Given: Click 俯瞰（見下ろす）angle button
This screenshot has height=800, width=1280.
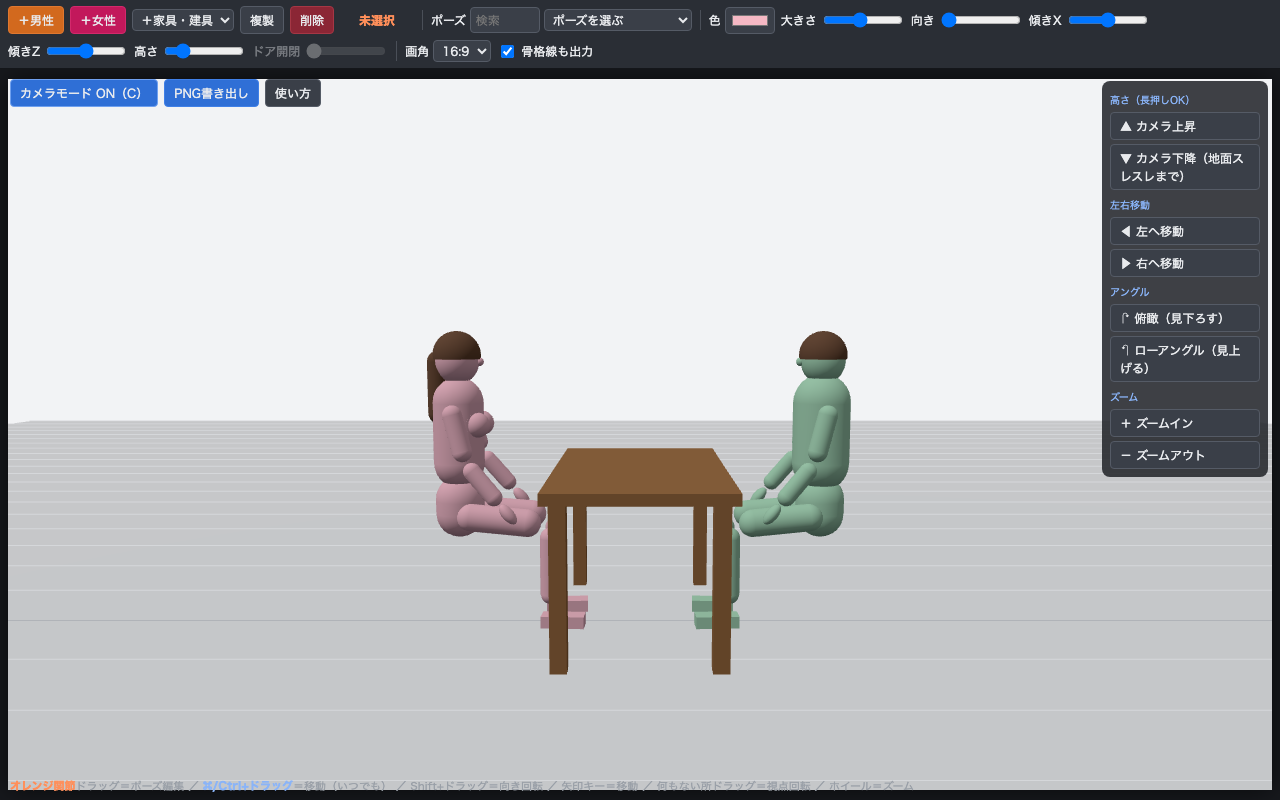Looking at the screenshot, I should (1185, 318).
